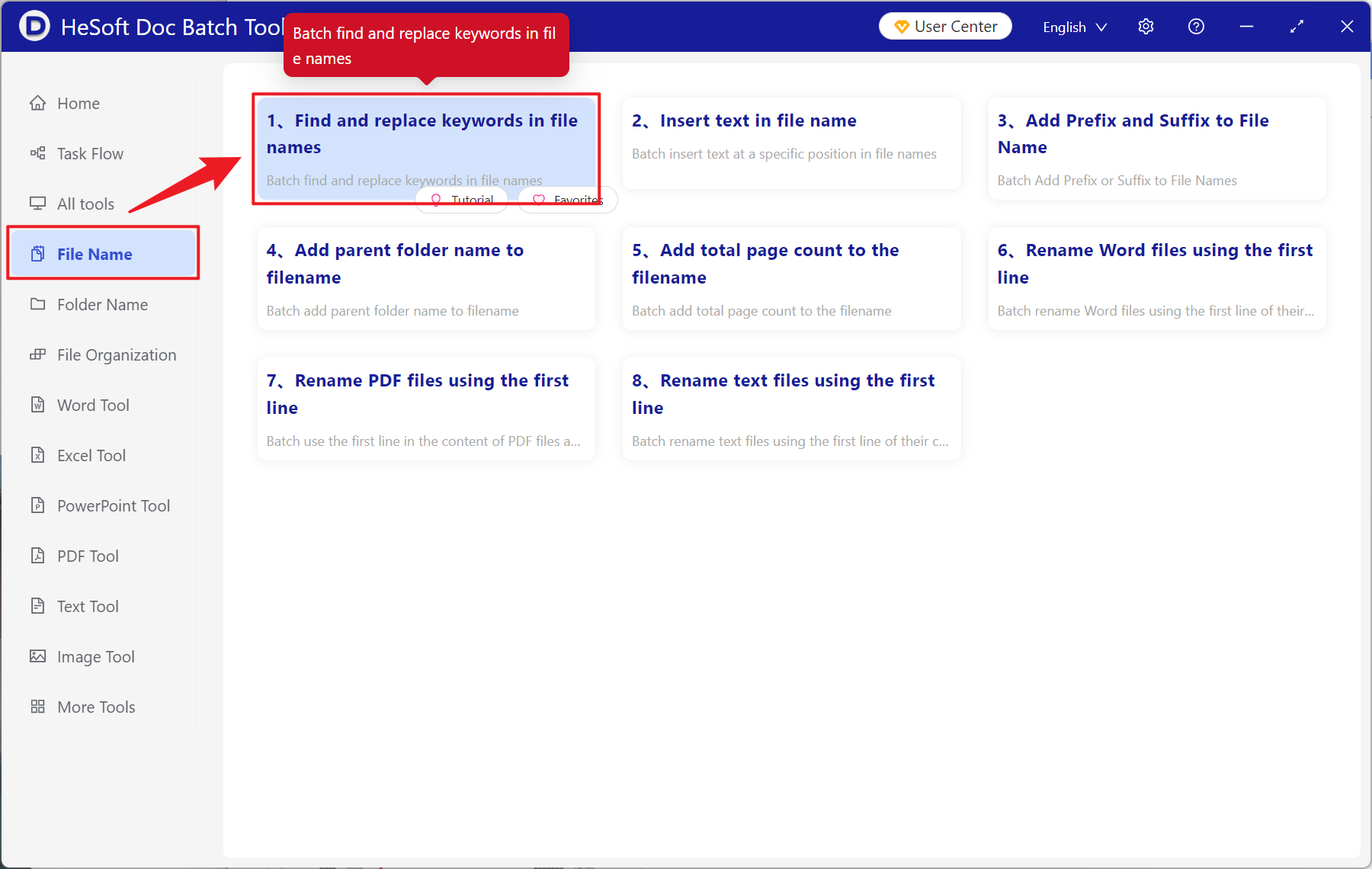Click the Task Flow icon

click(x=37, y=152)
